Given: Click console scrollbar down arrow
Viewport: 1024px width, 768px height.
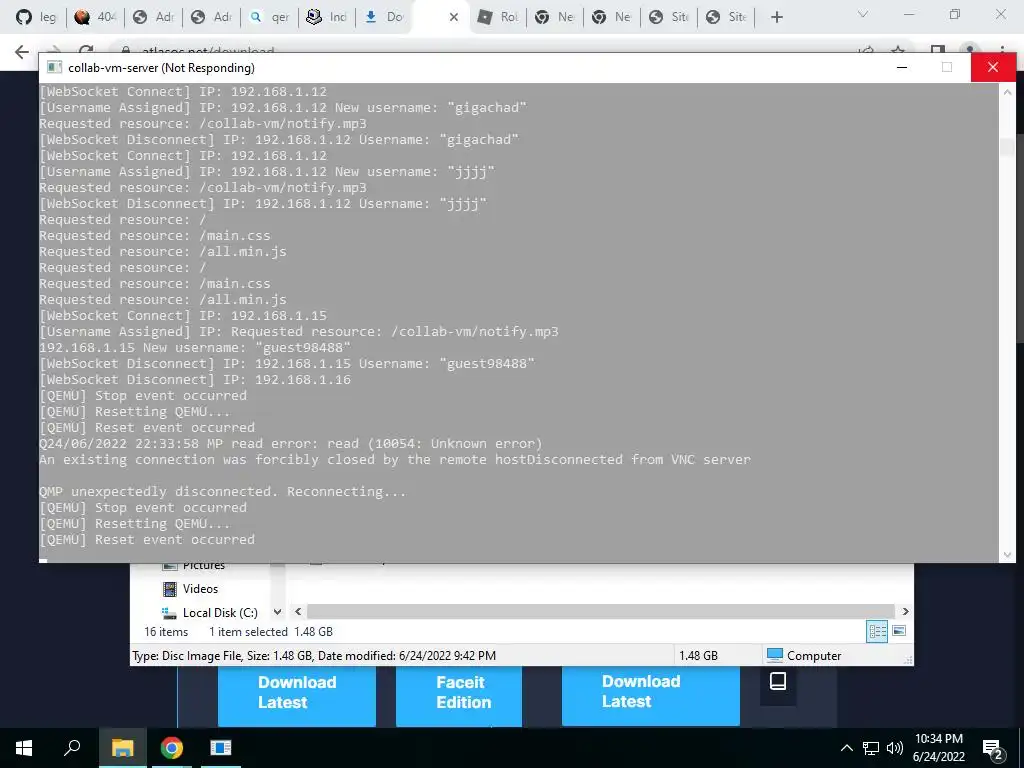Looking at the screenshot, I should click(x=1006, y=554).
